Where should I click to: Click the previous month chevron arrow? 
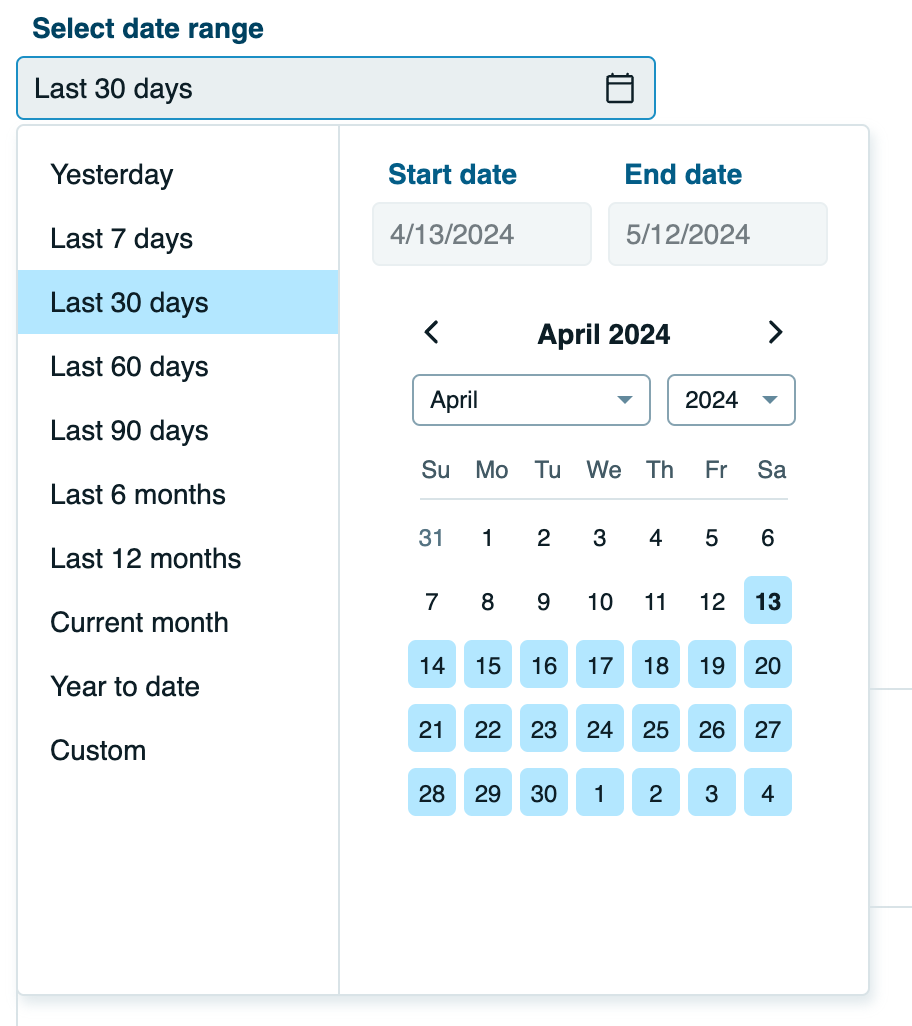click(431, 333)
